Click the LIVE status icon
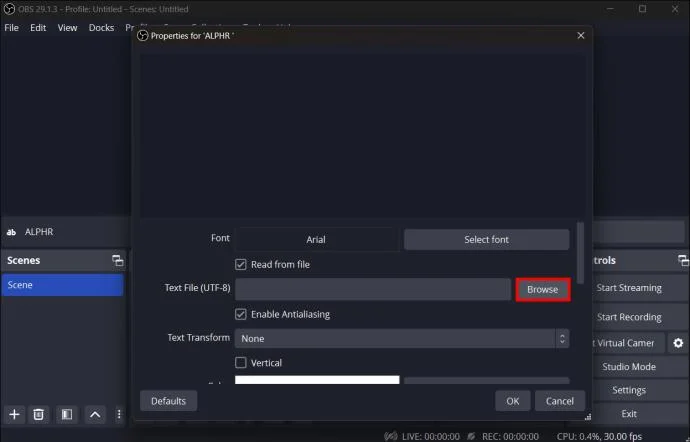 coord(391,436)
